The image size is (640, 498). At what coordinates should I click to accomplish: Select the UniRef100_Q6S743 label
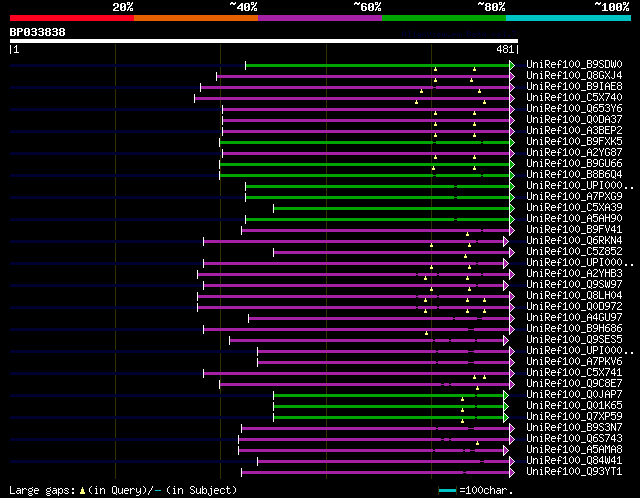[574, 439]
